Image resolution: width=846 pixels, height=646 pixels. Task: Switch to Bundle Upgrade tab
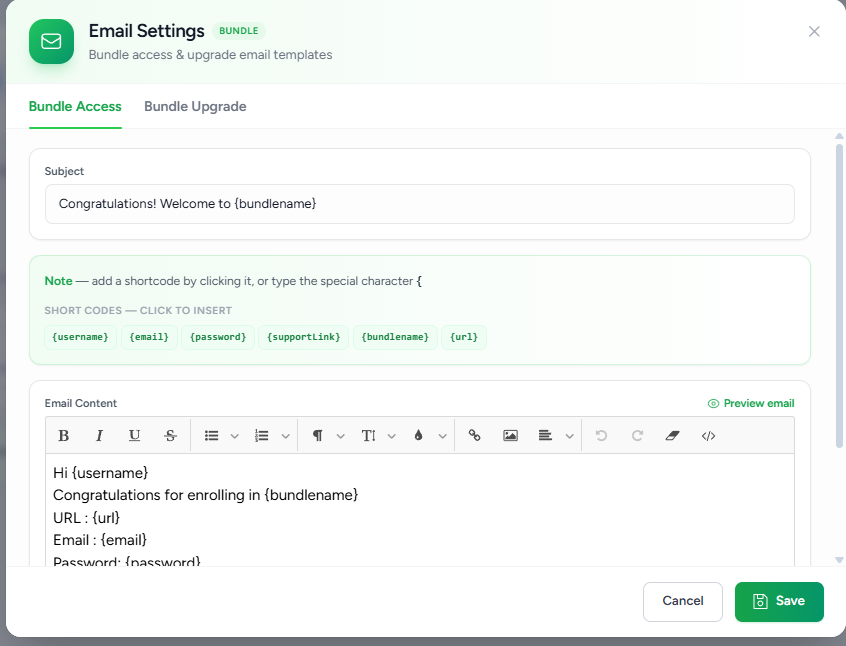(195, 106)
